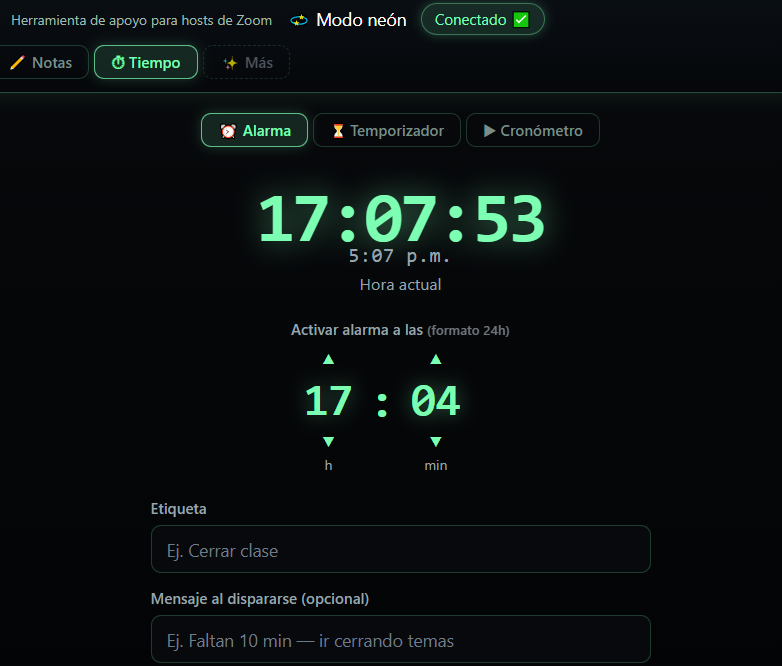Image resolution: width=782 pixels, height=666 pixels.
Task: Switch to the Temporizador mode
Action: point(387,130)
